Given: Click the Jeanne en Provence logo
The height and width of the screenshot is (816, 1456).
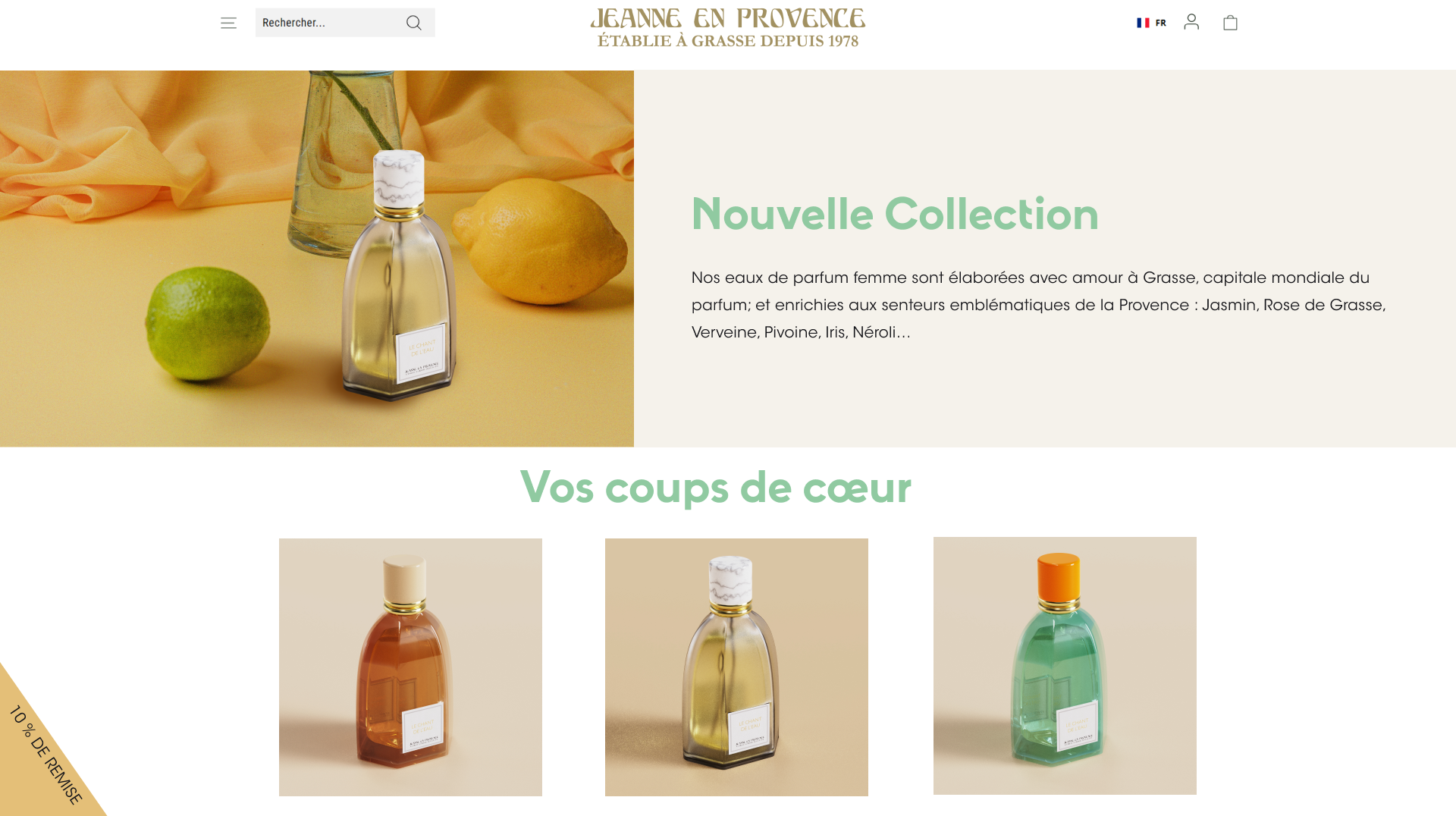Looking at the screenshot, I should [x=728, y=18].
